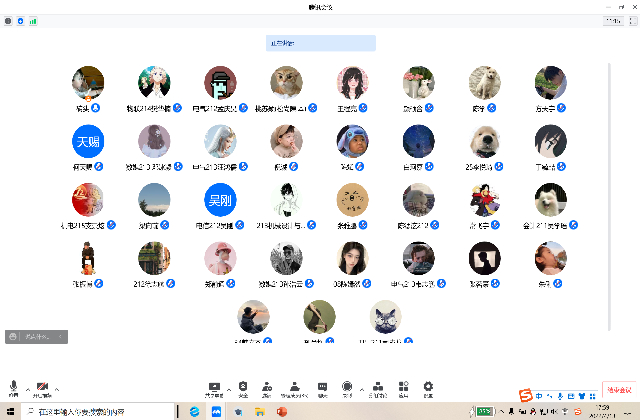Turn on the camera video button
Viewport: 640px width, 420px height.
pyautogui.click(x=43, y=387)
